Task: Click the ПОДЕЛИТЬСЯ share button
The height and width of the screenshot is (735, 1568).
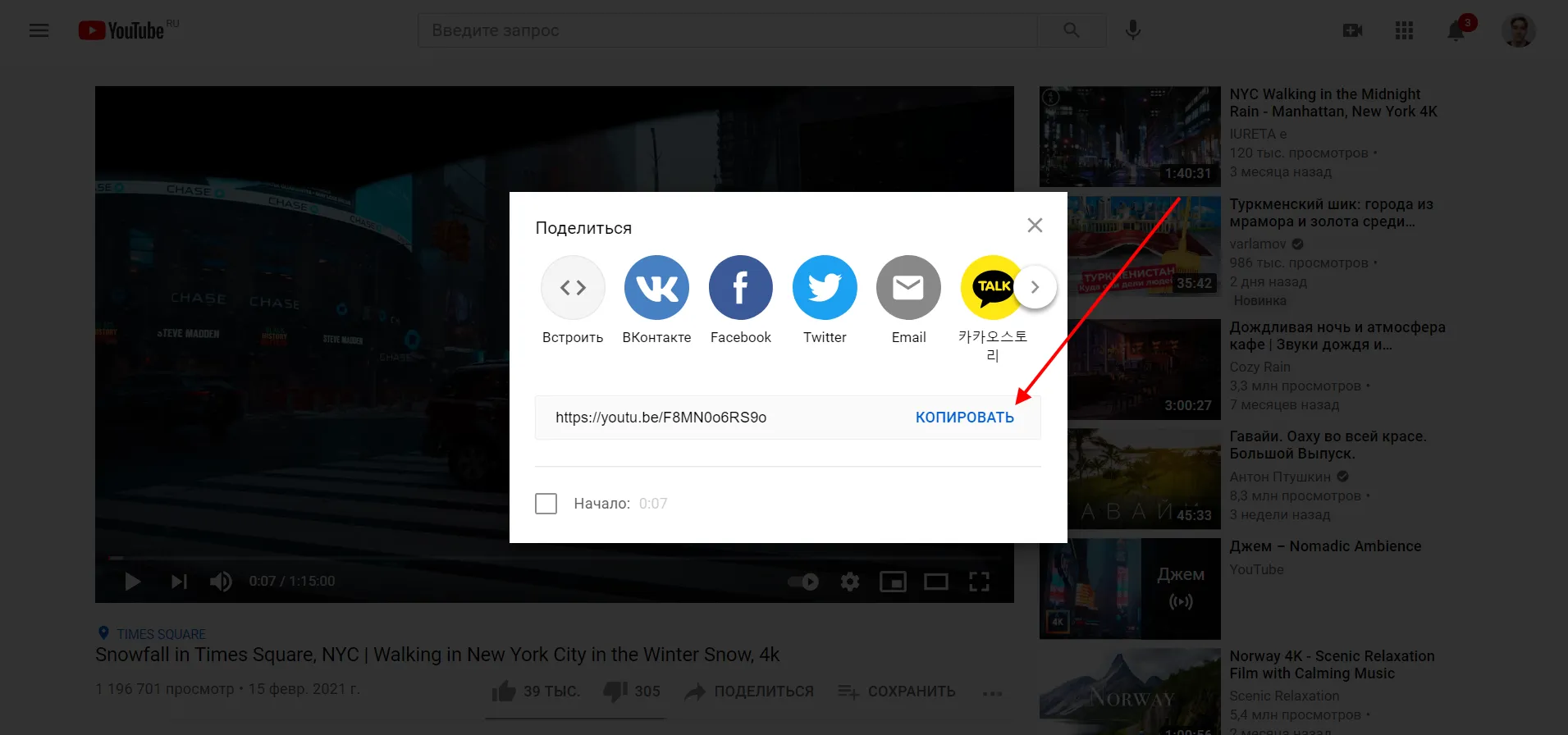Action: (x=749, y=692)
